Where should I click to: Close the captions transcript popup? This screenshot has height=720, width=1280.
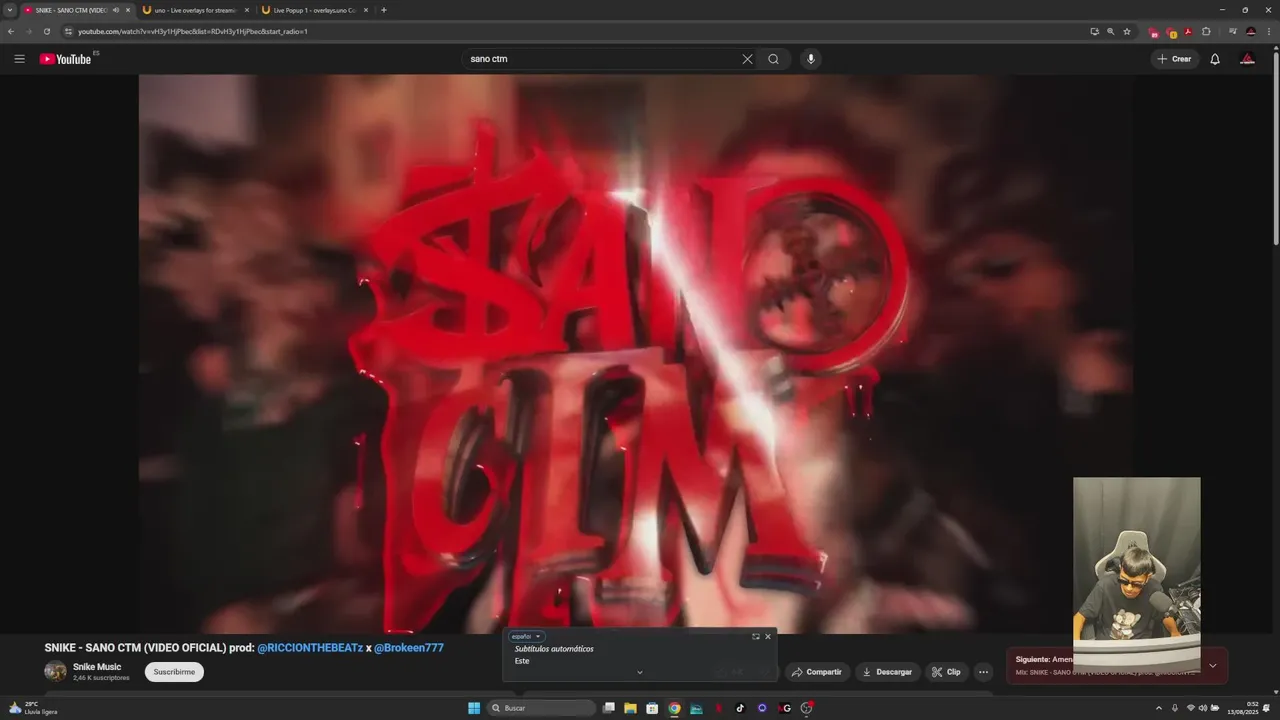coord(768,636)
